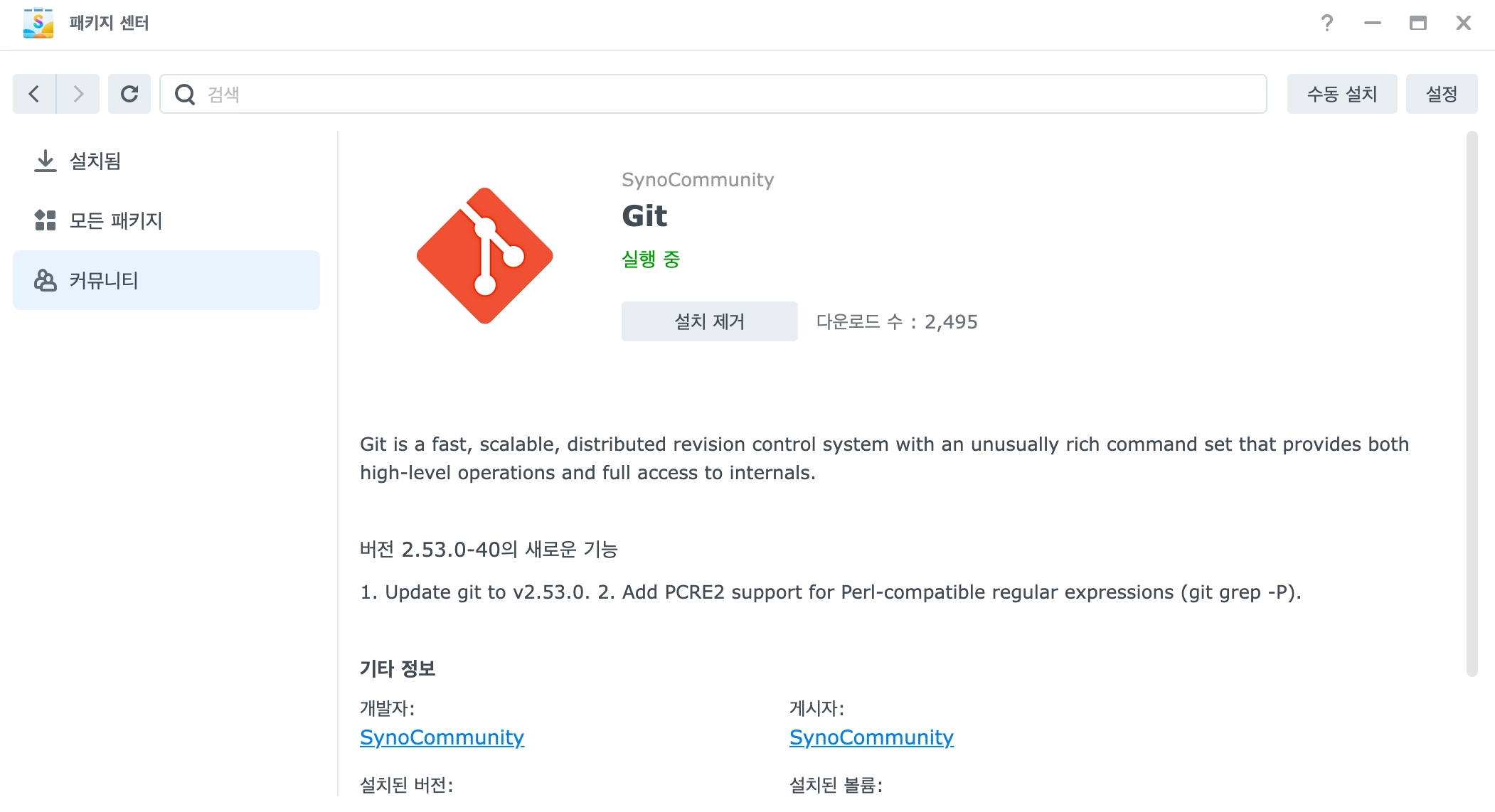The image size is (1495, 812).
Task: Click the 설치된 버전: label
Action: [x=407, y=785]
